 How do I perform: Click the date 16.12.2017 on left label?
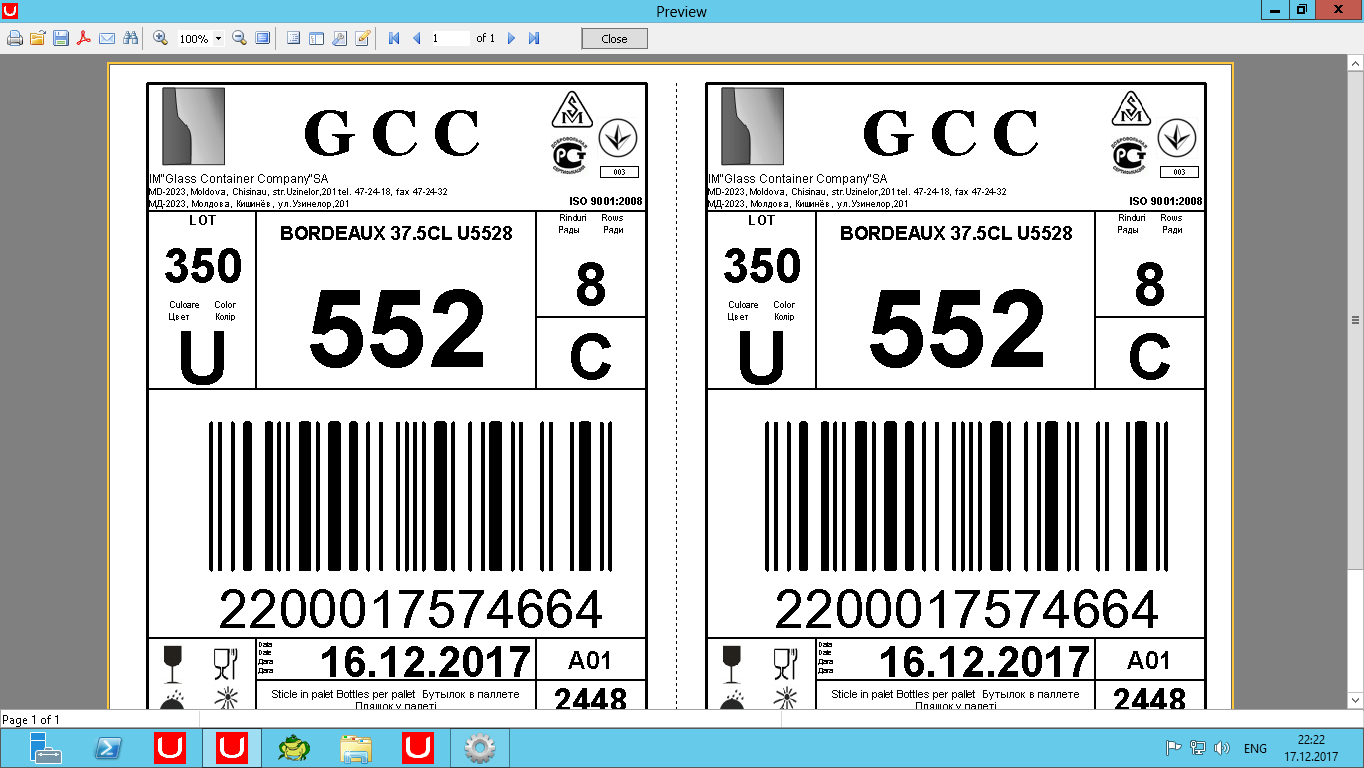click(x=425, y=662)
